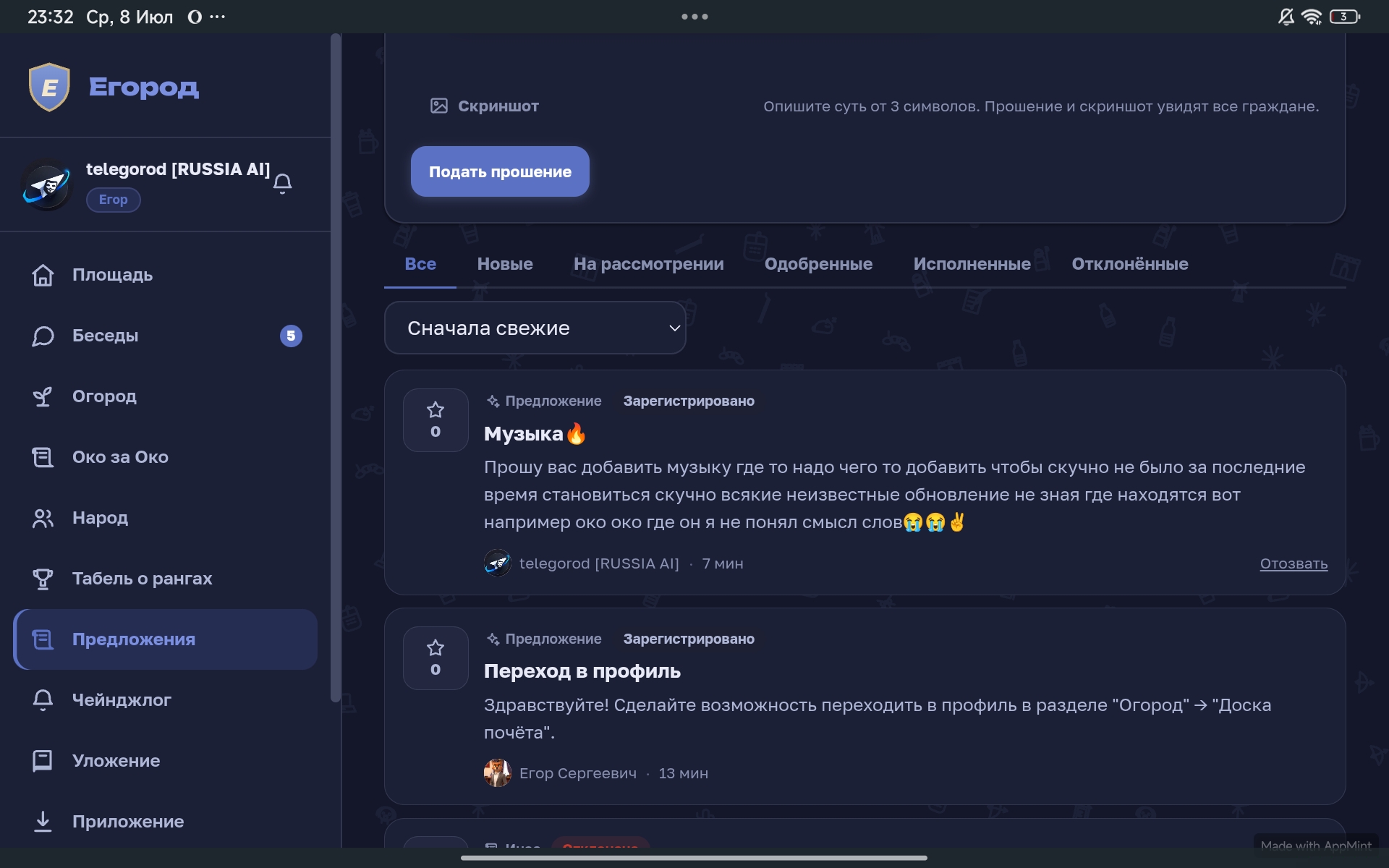
Task: Click the Скриншот label
Action: pyautogui.click(x=498, y=106)
